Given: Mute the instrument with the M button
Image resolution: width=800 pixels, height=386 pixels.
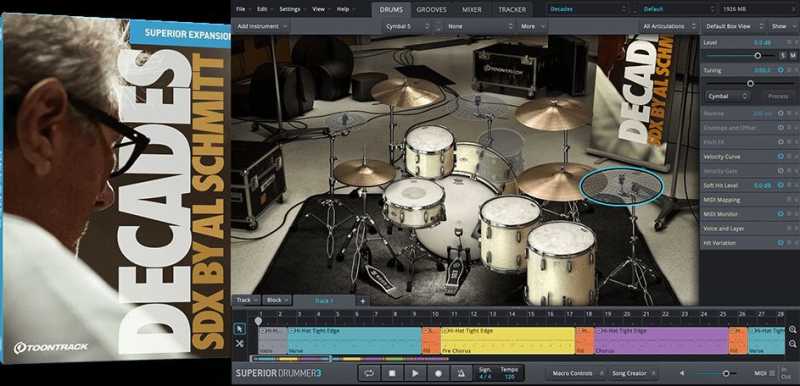Looking at the screenshot, I should pyautogui.click(x=793, y=56).
